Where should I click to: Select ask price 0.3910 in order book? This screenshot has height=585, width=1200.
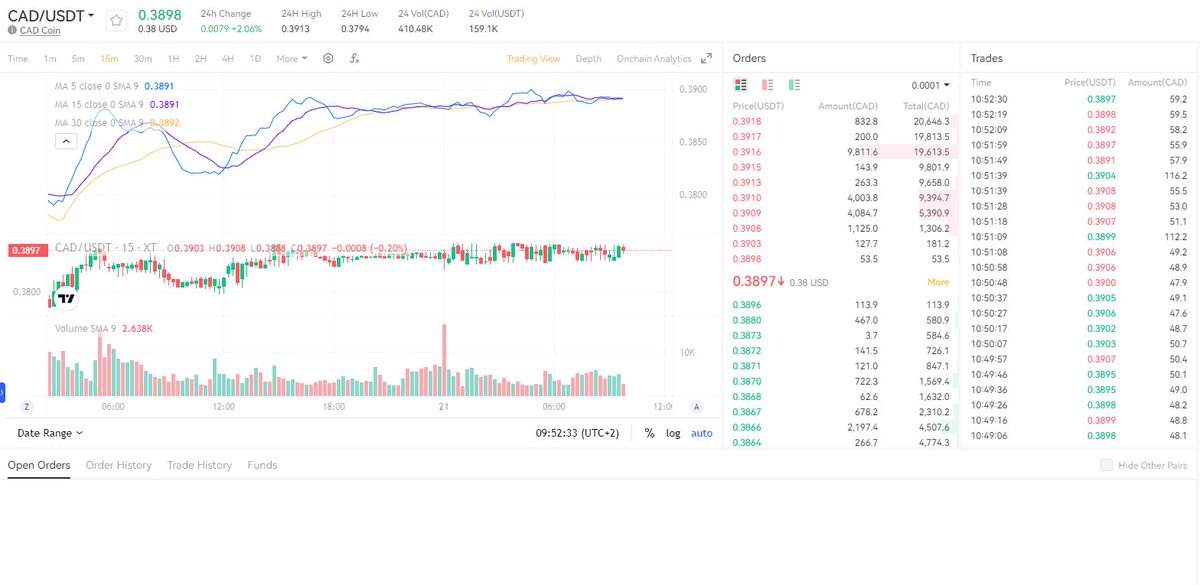(746, 198)
